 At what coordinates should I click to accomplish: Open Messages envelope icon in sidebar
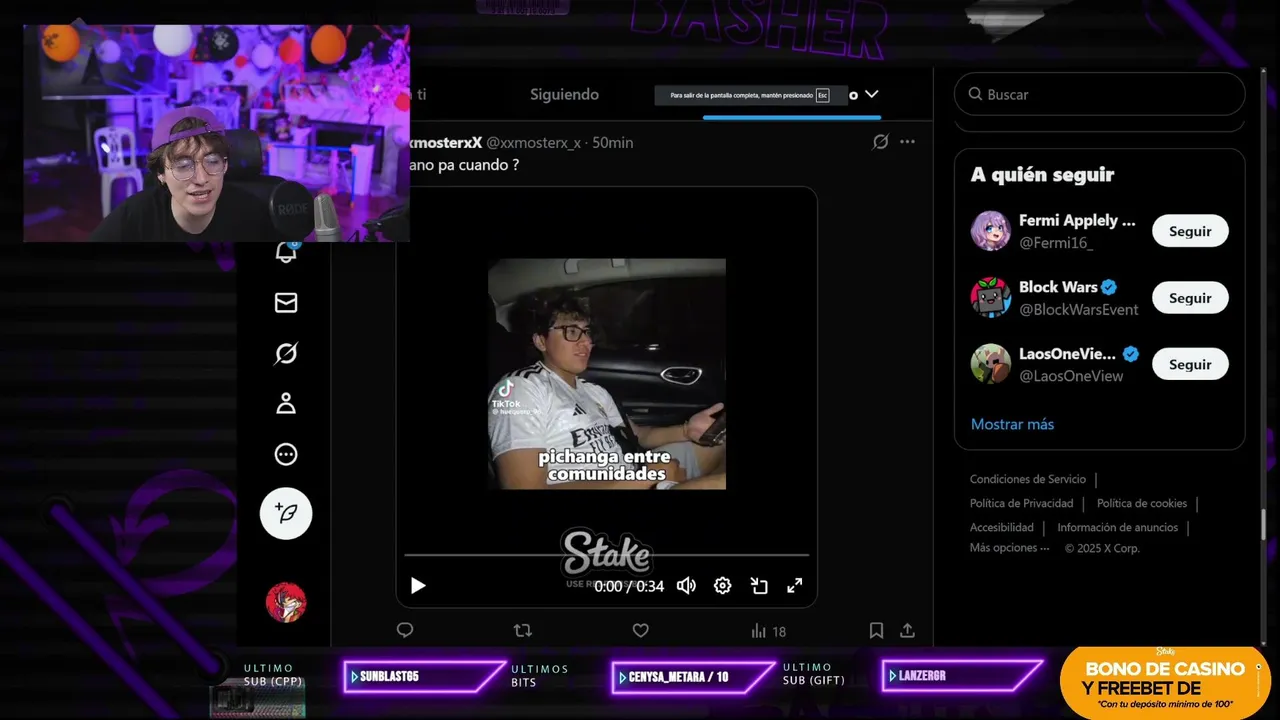[x=286, y=302]
